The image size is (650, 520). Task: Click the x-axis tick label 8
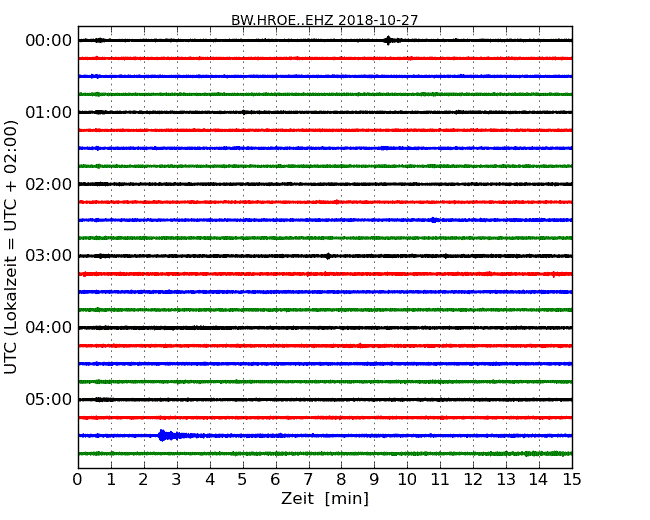[341, 479]
